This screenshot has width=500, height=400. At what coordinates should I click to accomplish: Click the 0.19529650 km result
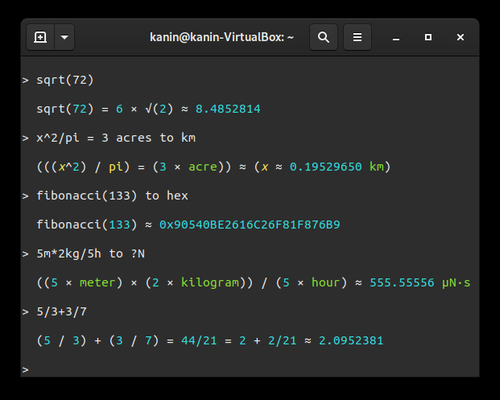pyautogui.click(x=337, y=167)
